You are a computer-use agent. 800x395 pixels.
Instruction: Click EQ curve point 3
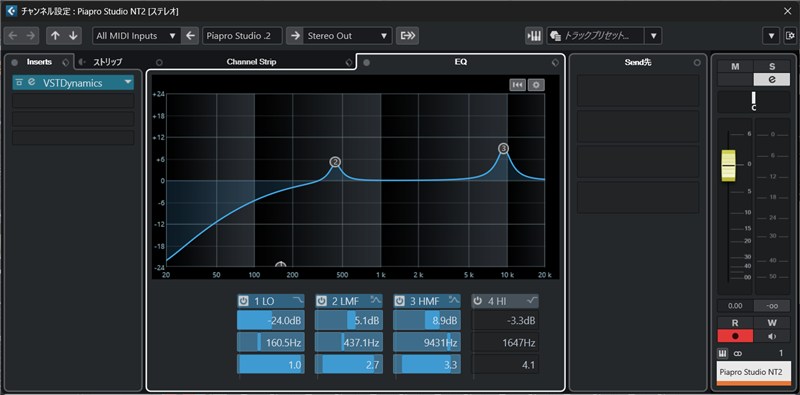coord(504,149)
